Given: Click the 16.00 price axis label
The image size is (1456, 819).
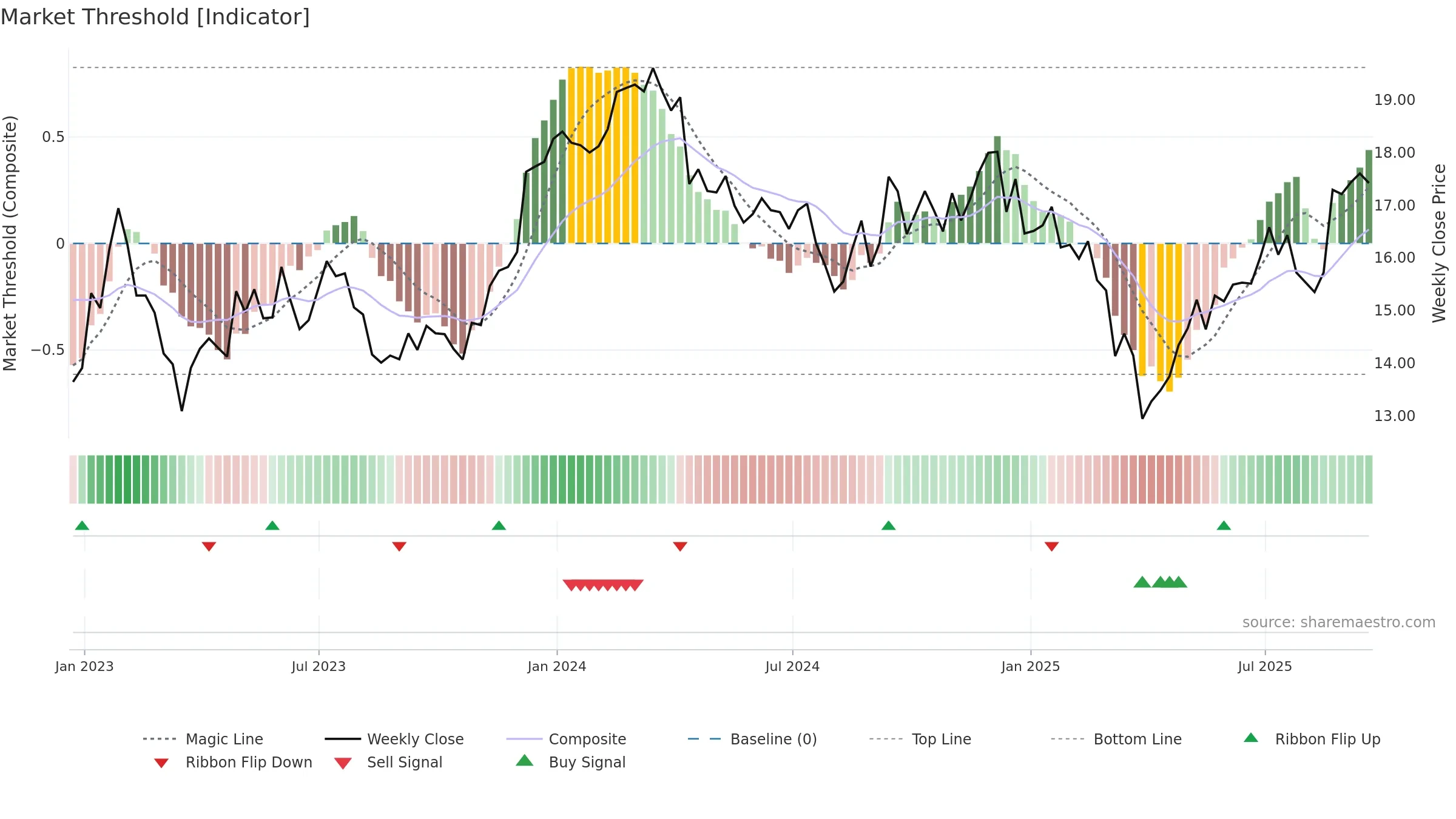Looking at the screenshot, I should (1395, 258).
